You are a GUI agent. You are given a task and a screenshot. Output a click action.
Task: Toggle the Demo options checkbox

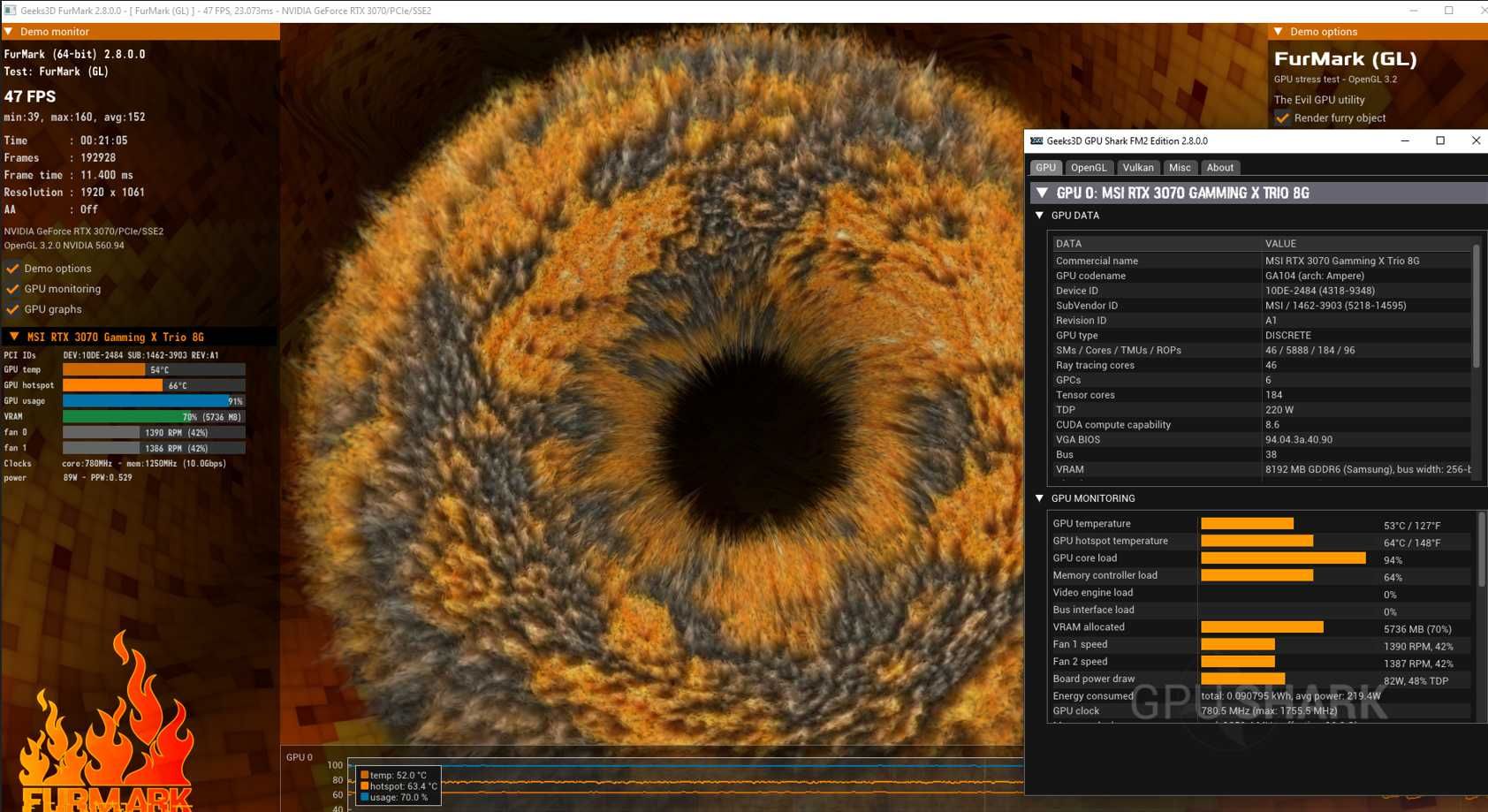click(x=12, y=269)
